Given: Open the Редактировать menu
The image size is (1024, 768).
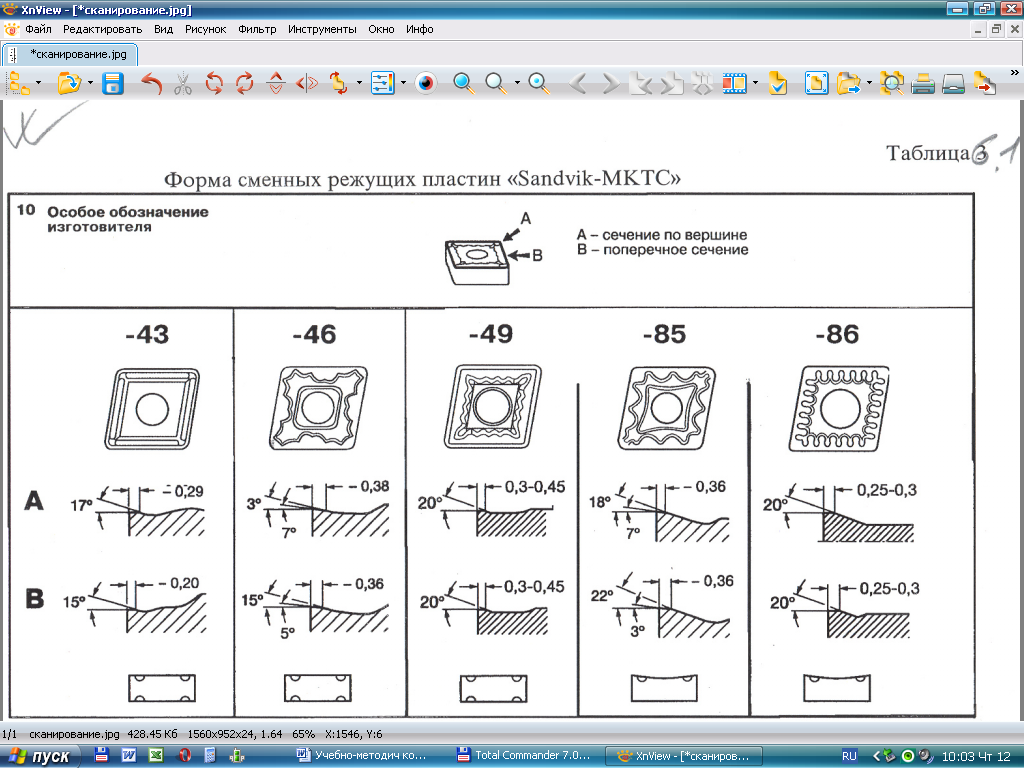Looking at the screenshot, I should pos(102,29).
